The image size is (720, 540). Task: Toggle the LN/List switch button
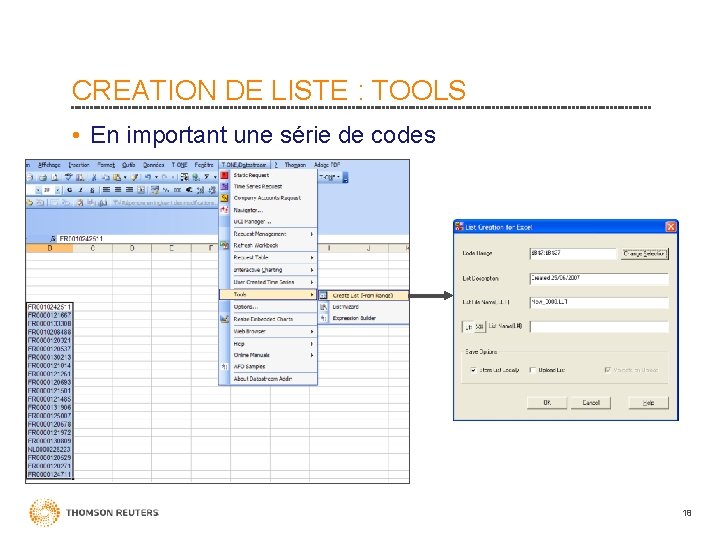click(473, 327)
